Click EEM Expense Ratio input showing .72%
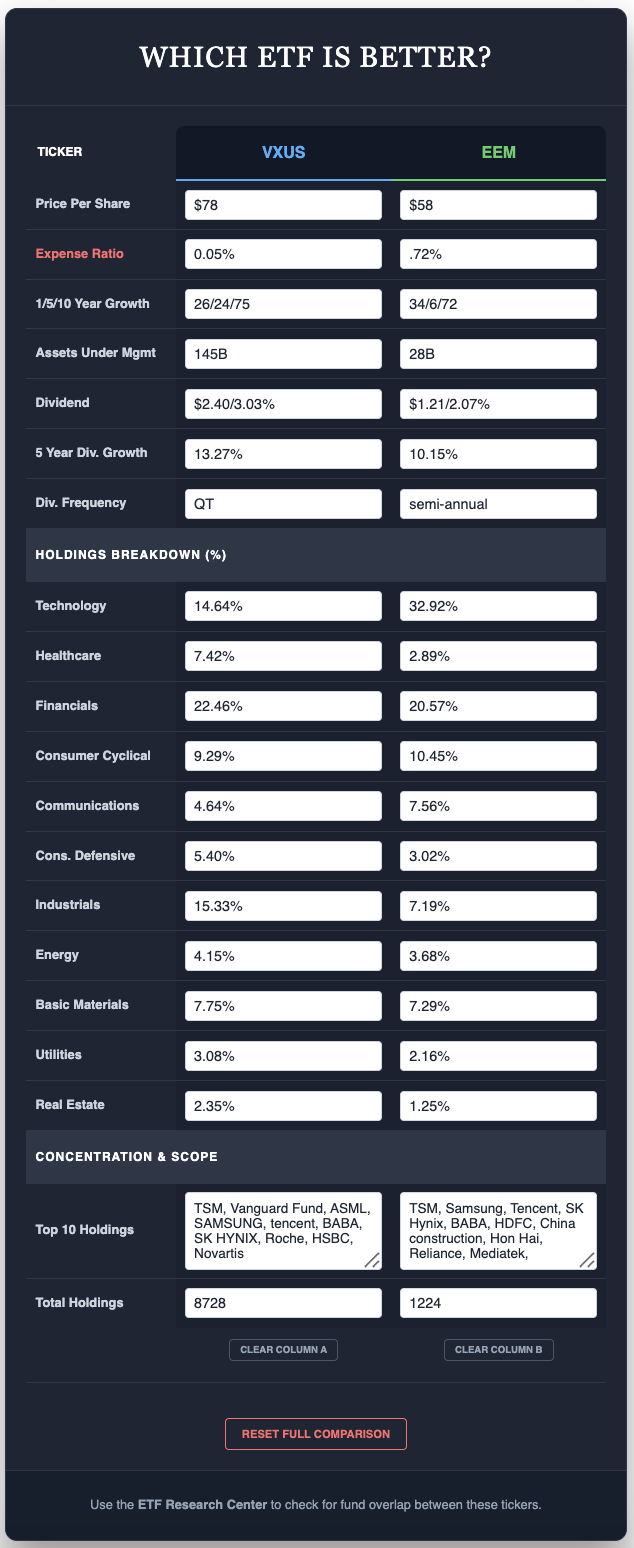The width and height of the screenshot is (634, 1548). (498, 254)
